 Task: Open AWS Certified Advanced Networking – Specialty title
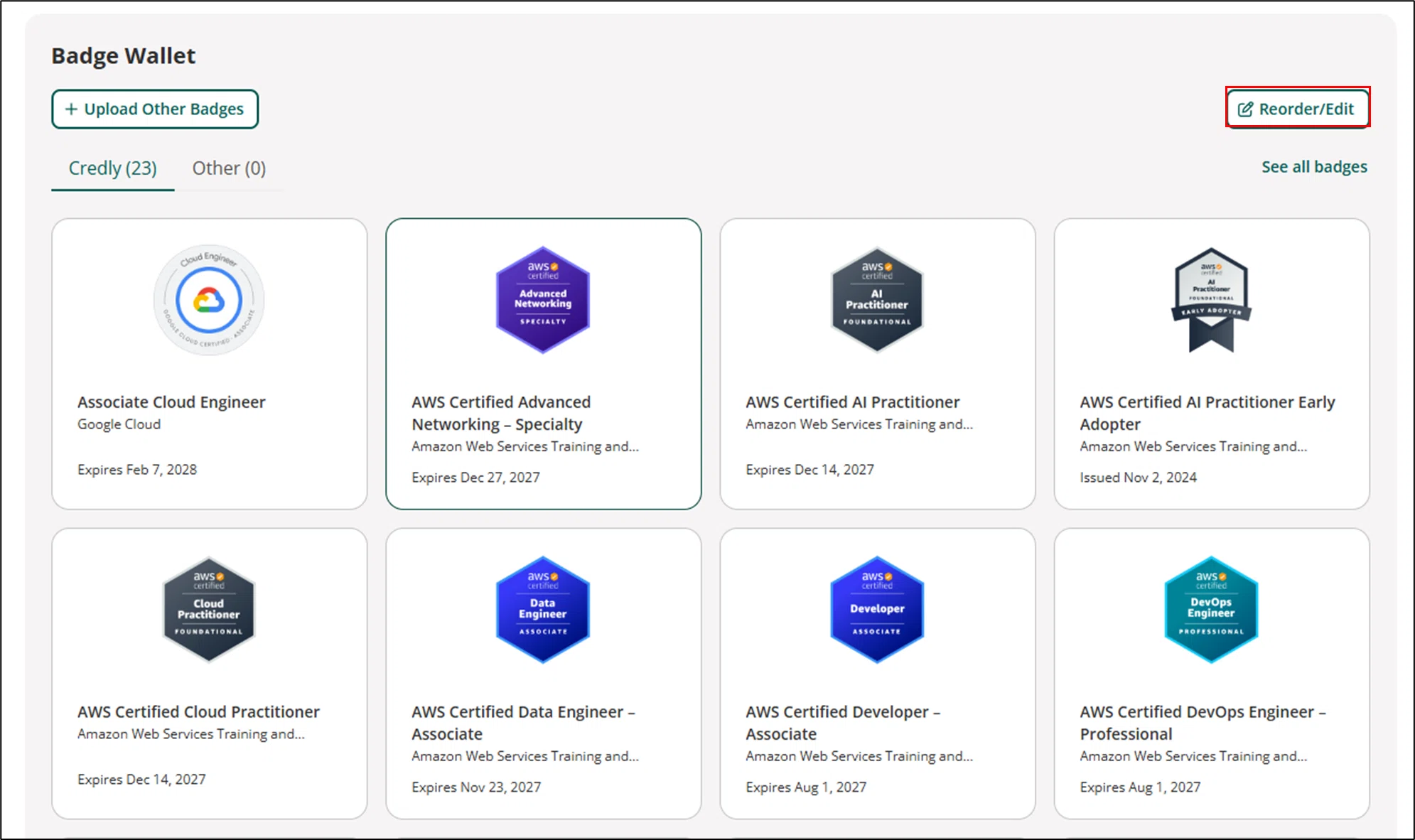pos(501,413)
